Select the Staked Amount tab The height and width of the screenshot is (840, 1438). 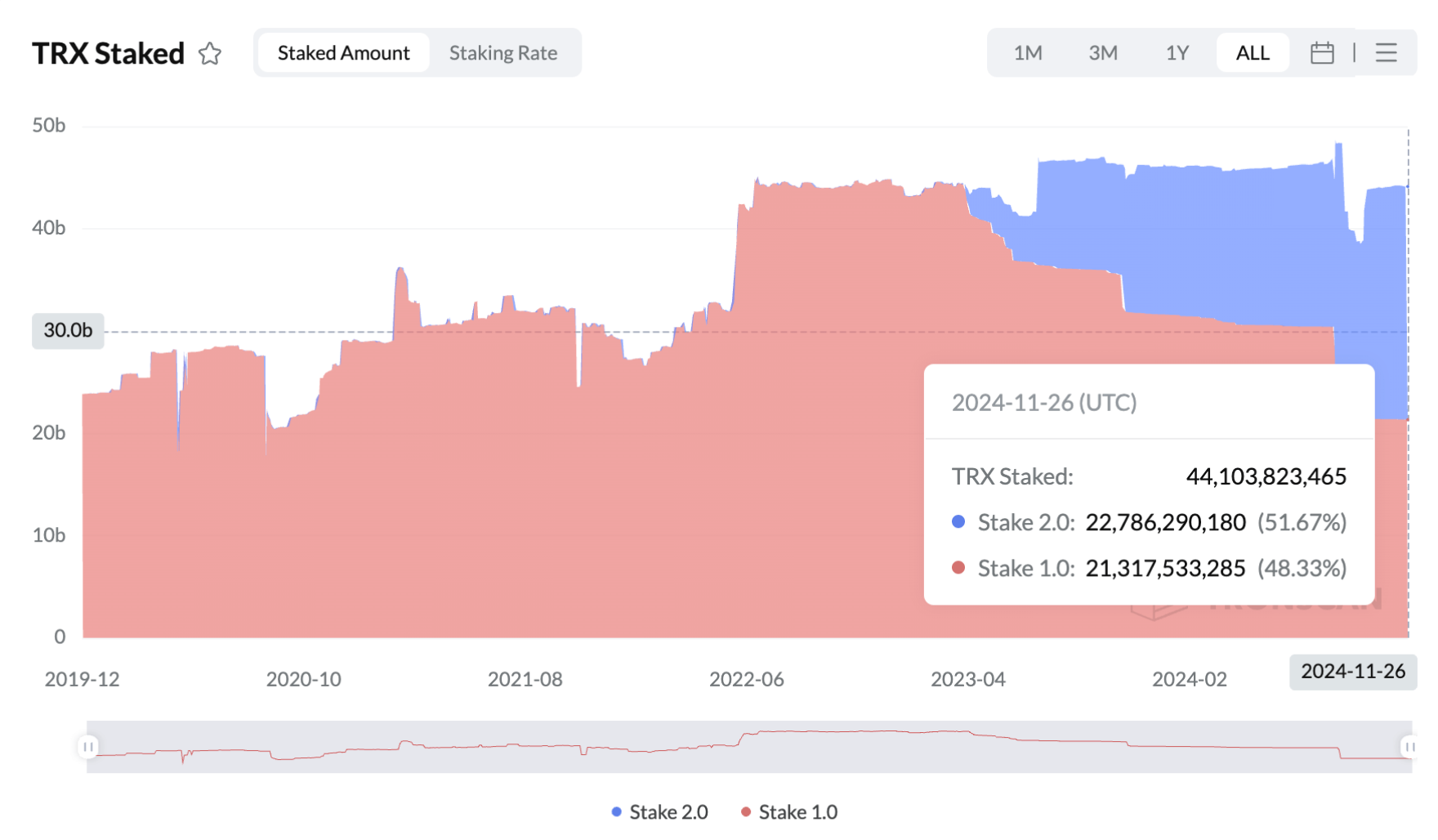[x=343, y=53]
